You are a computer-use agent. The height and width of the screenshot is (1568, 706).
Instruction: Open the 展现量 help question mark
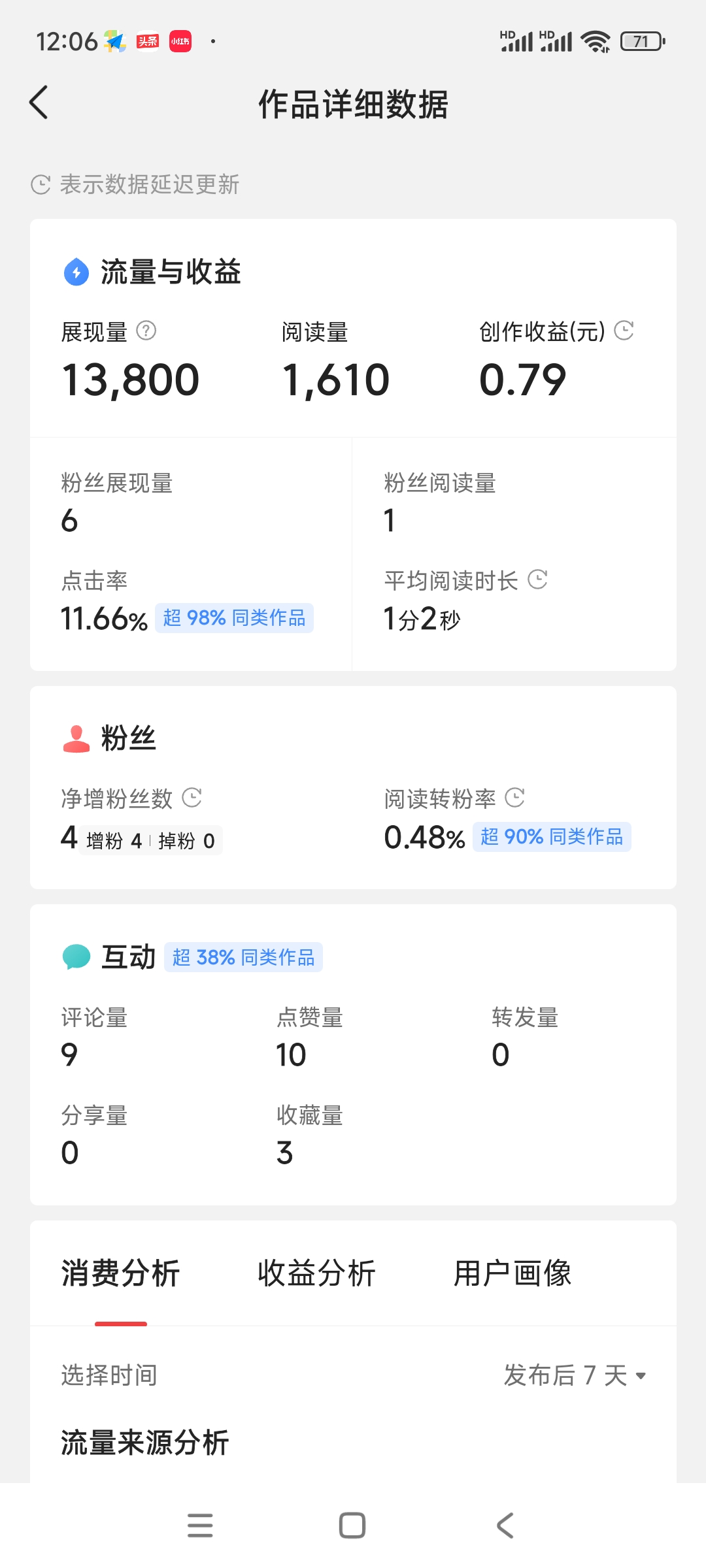(x=146, y=331)
